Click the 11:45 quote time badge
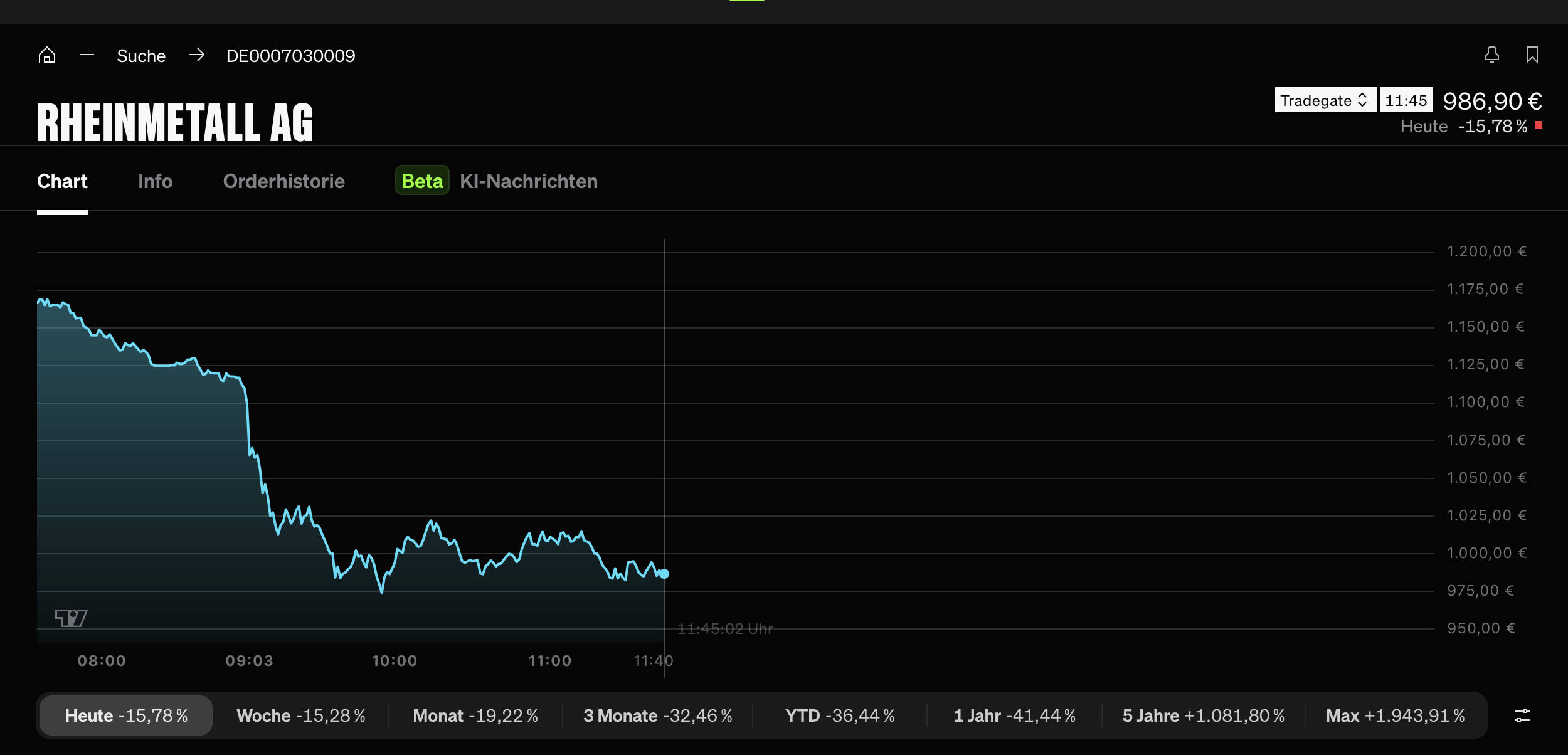The height and width of the screenshot is (755, 1568). [x=1406, y=100]
